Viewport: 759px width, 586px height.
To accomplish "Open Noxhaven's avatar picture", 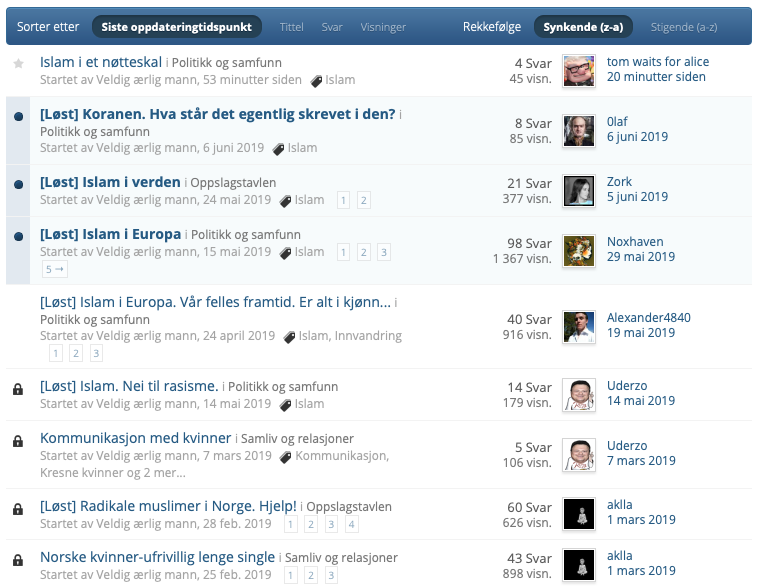I will click(x=578, y=251).
